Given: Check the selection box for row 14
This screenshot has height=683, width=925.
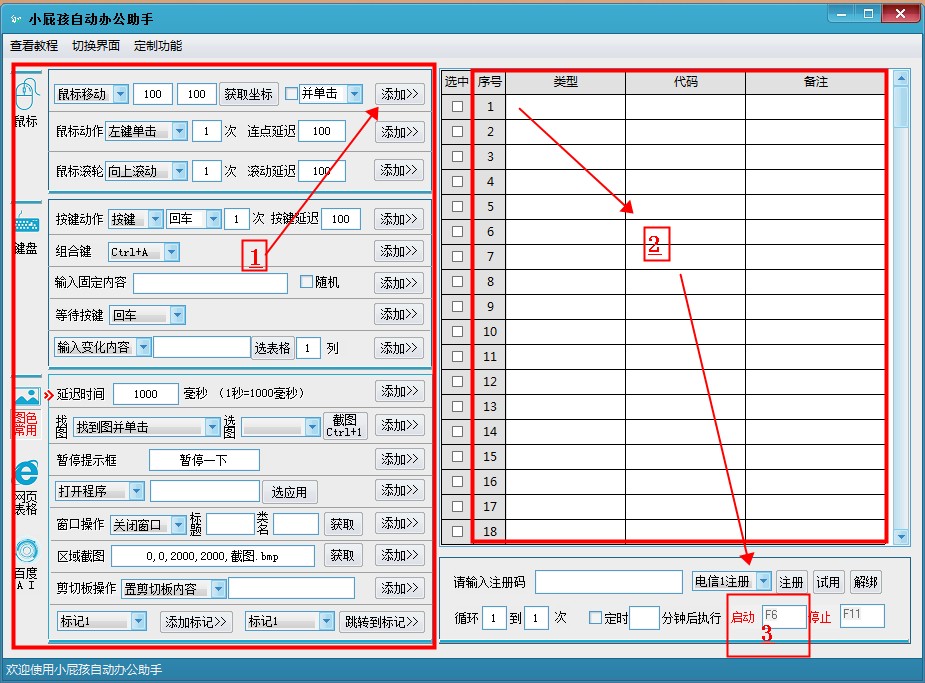Looking at the screenshot, I should click(457, 431).
